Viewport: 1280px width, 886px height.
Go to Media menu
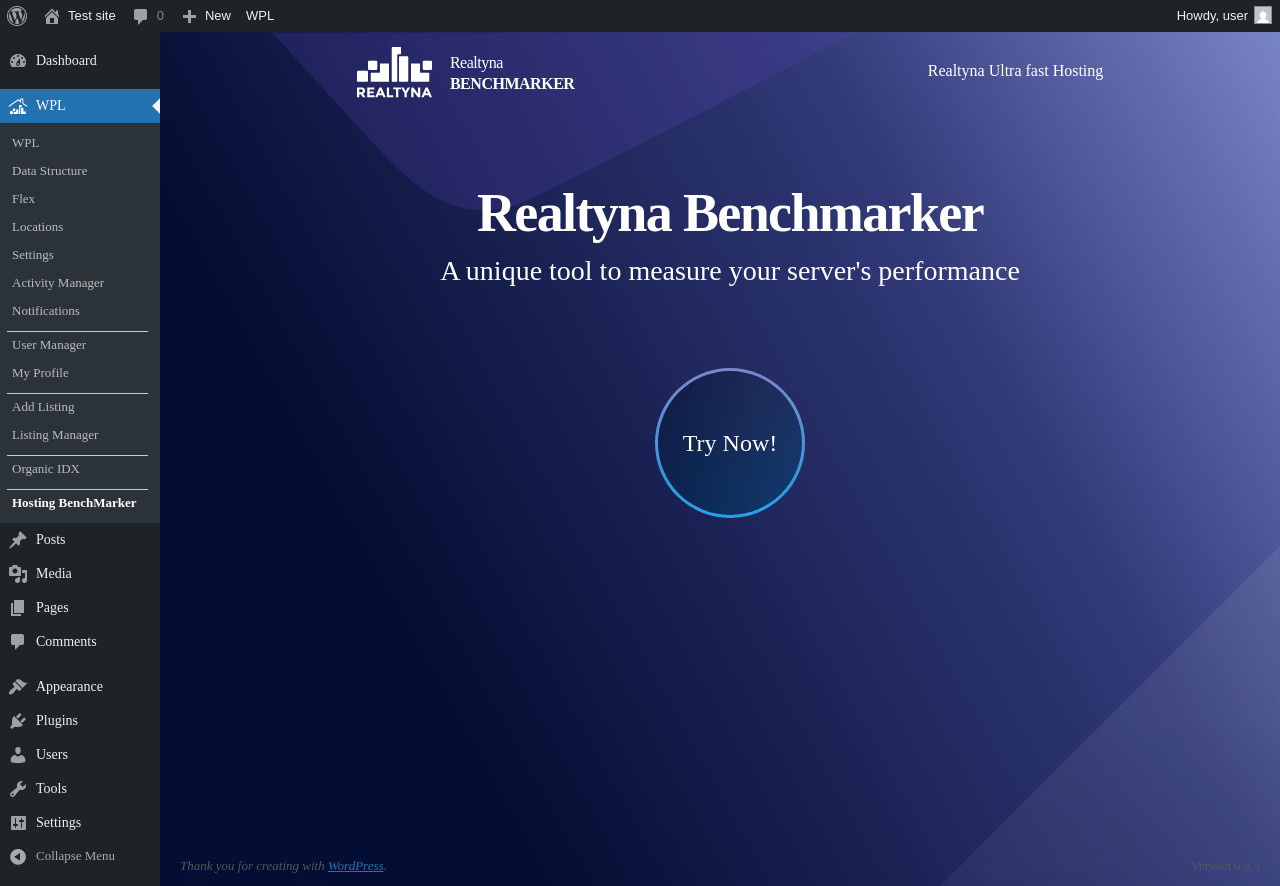80,574
